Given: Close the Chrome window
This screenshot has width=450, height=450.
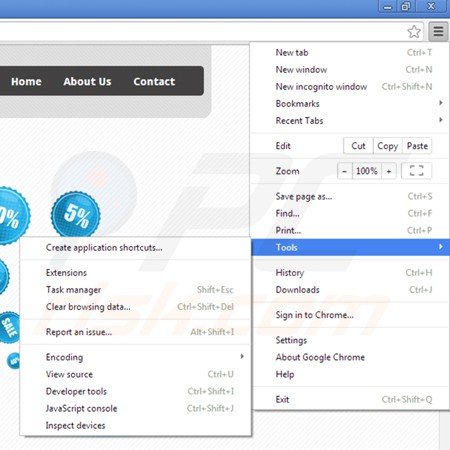Looking at the screenshot, I should click(x=431, y=7).
